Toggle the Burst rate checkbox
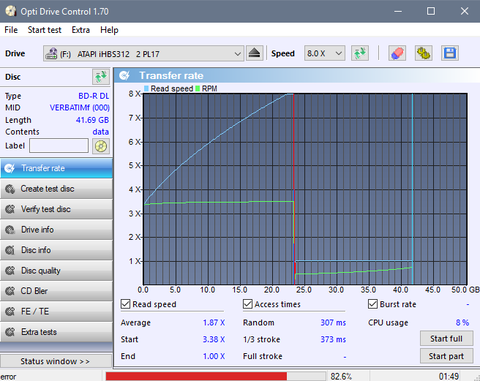 coord(373,304)
